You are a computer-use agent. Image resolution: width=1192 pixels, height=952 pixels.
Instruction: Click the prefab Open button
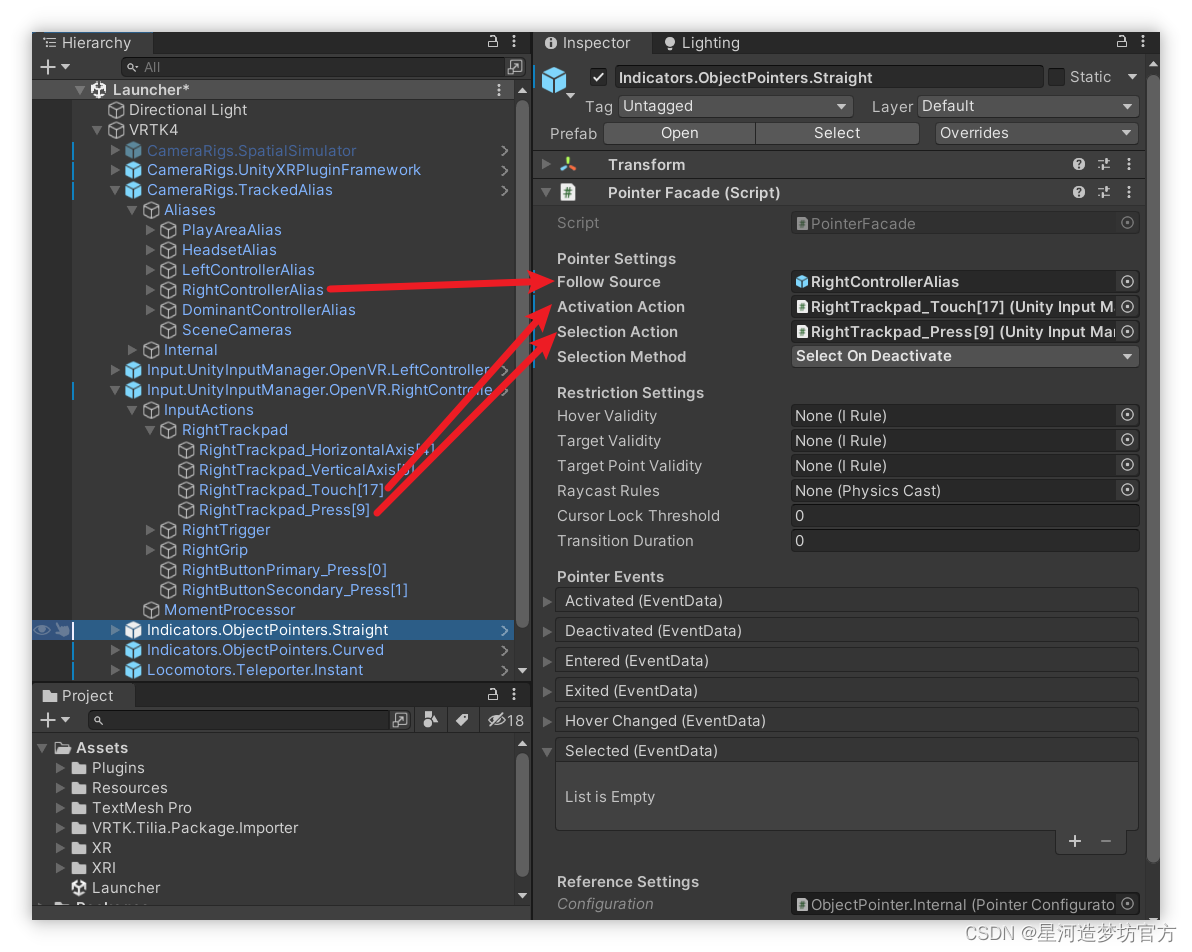tap(680, 133)
